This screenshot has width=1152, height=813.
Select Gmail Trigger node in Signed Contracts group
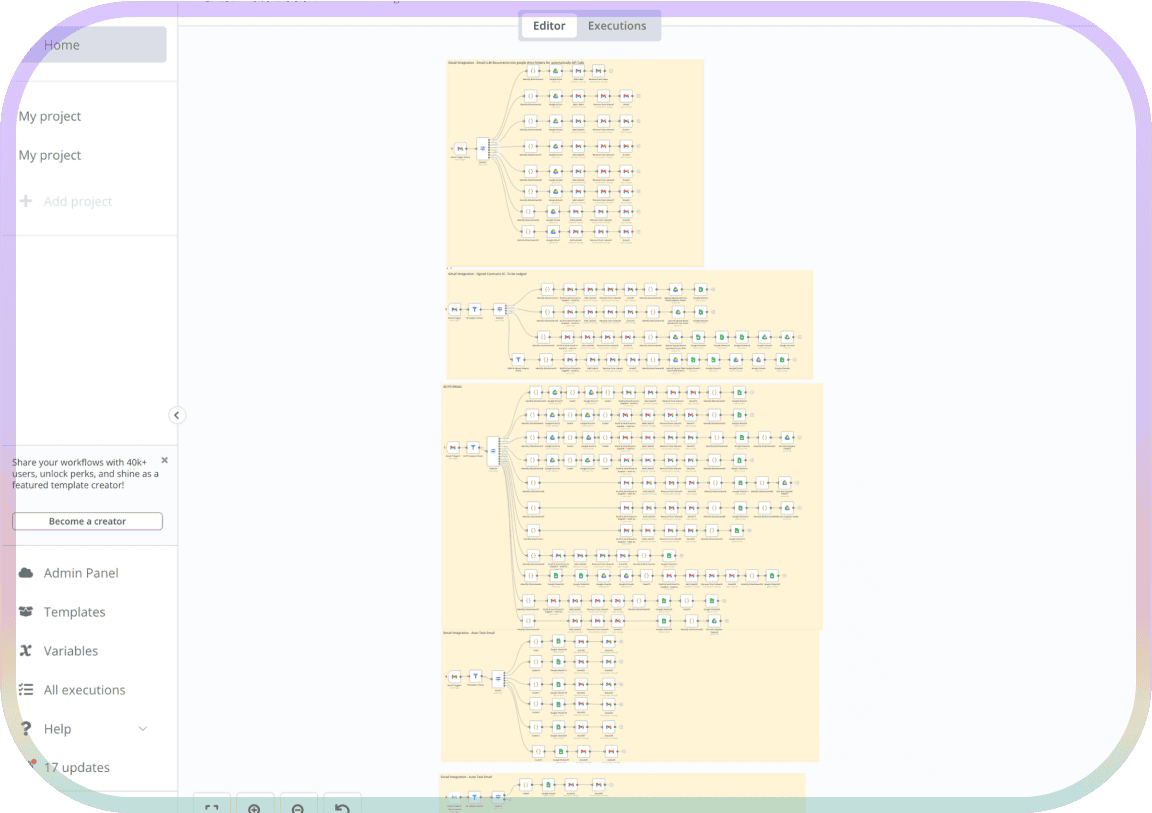pyautogui.click(x=455, y=310)
